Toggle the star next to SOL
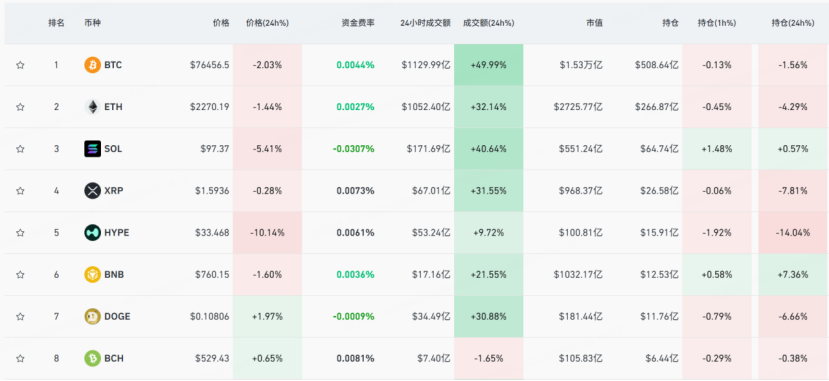829x381 pixels. [20, 149]
